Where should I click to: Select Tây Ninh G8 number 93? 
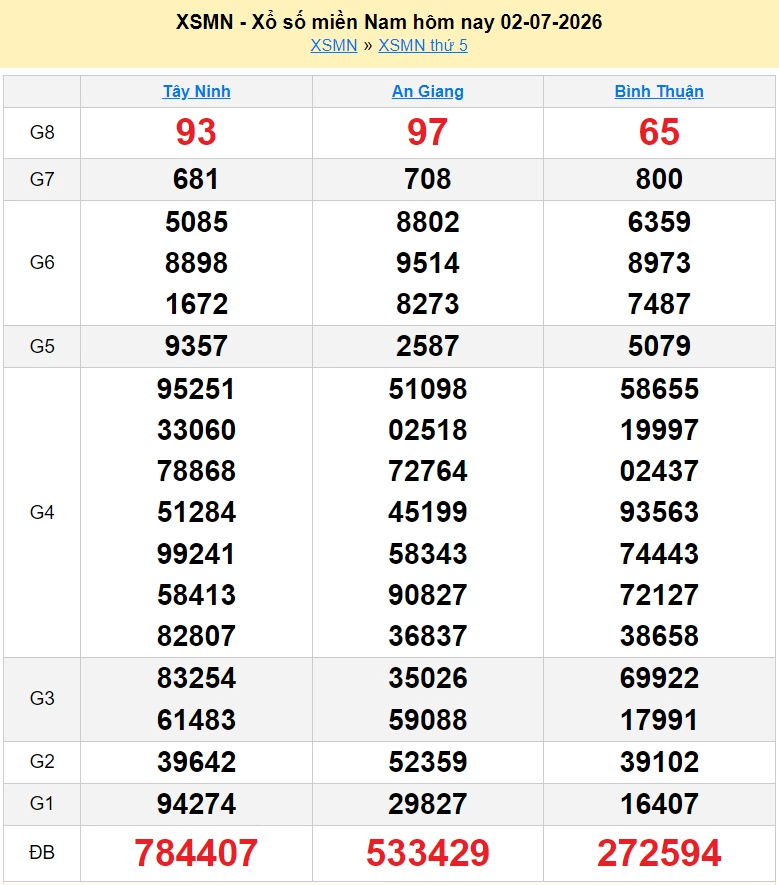[x=196, y=132]
